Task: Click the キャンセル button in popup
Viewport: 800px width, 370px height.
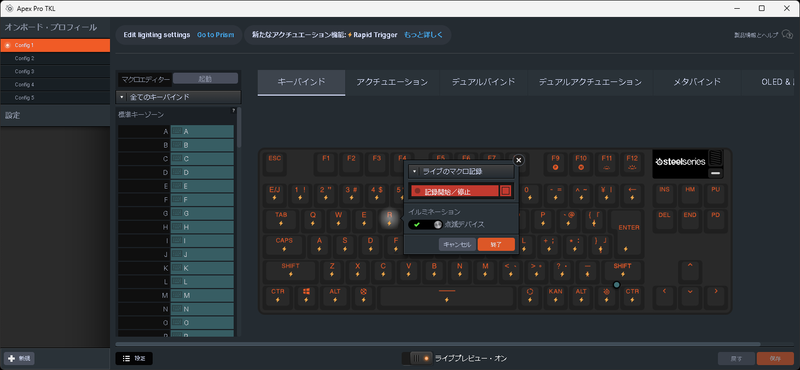Action: click(x=457, y=244)
